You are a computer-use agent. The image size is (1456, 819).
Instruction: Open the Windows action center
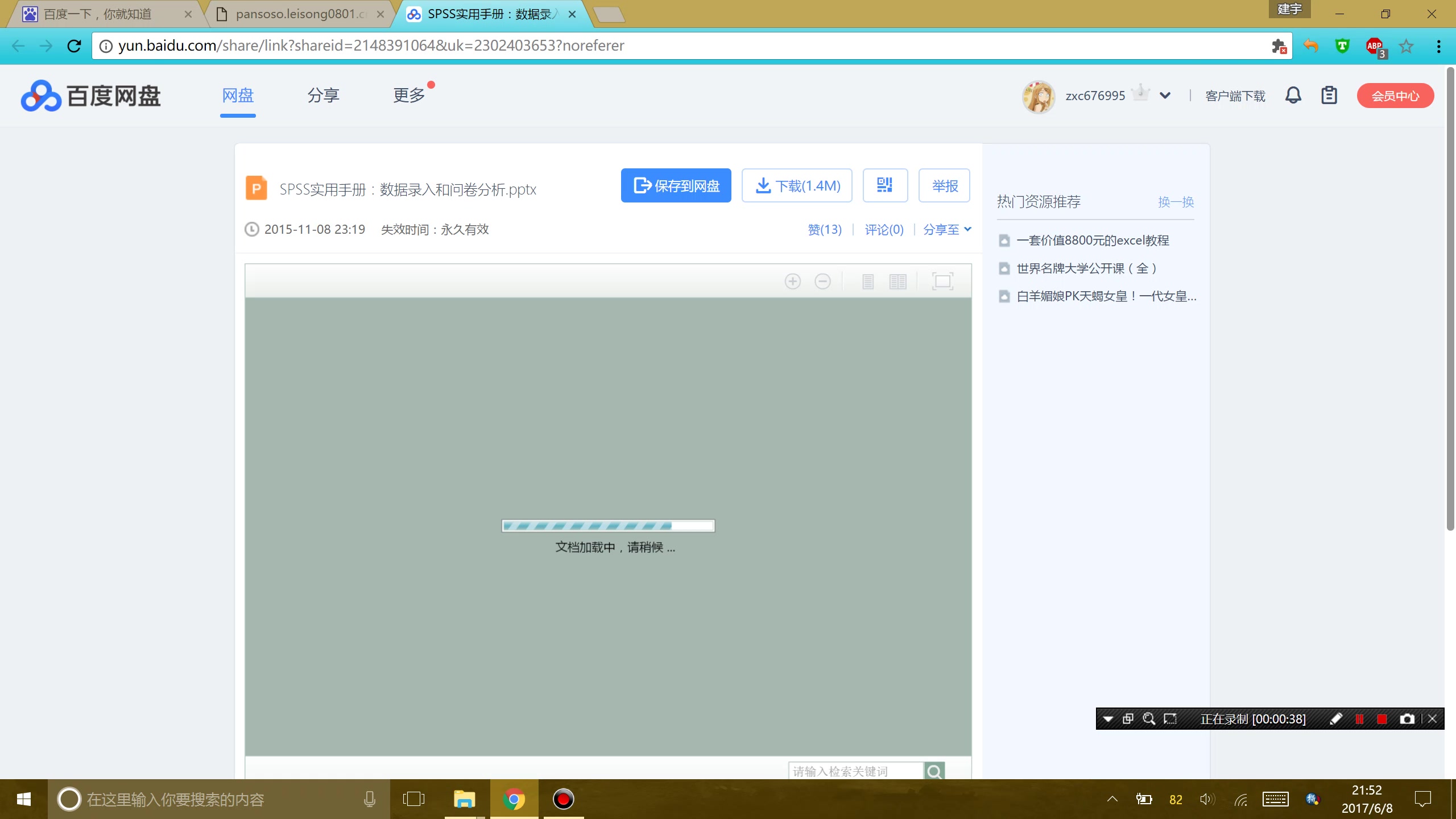pos(1422,799)
